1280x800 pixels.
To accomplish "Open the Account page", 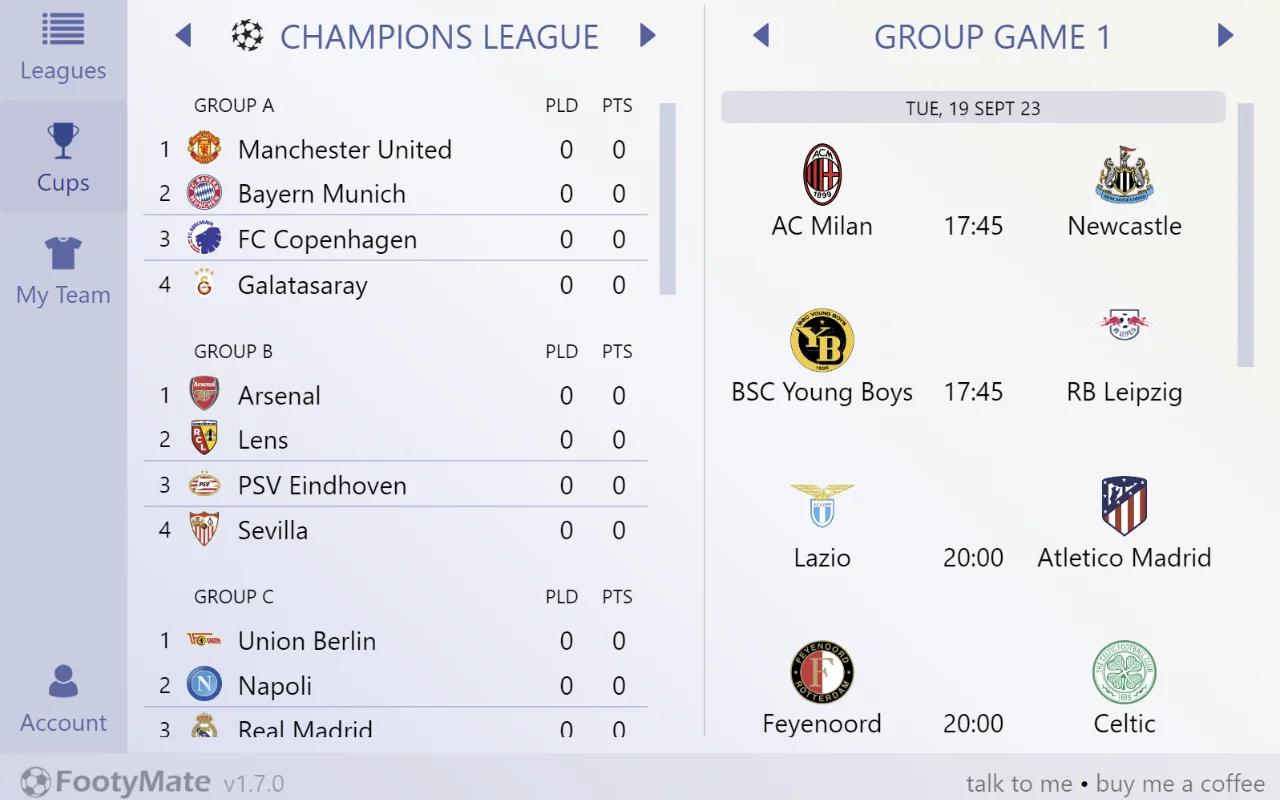I will [x=63, y=699].
